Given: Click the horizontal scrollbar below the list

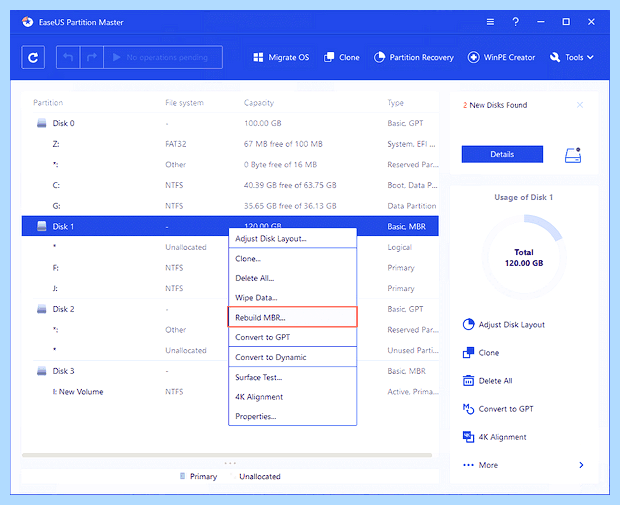Looking at the screenshot, I should click(x=227, y=455).
